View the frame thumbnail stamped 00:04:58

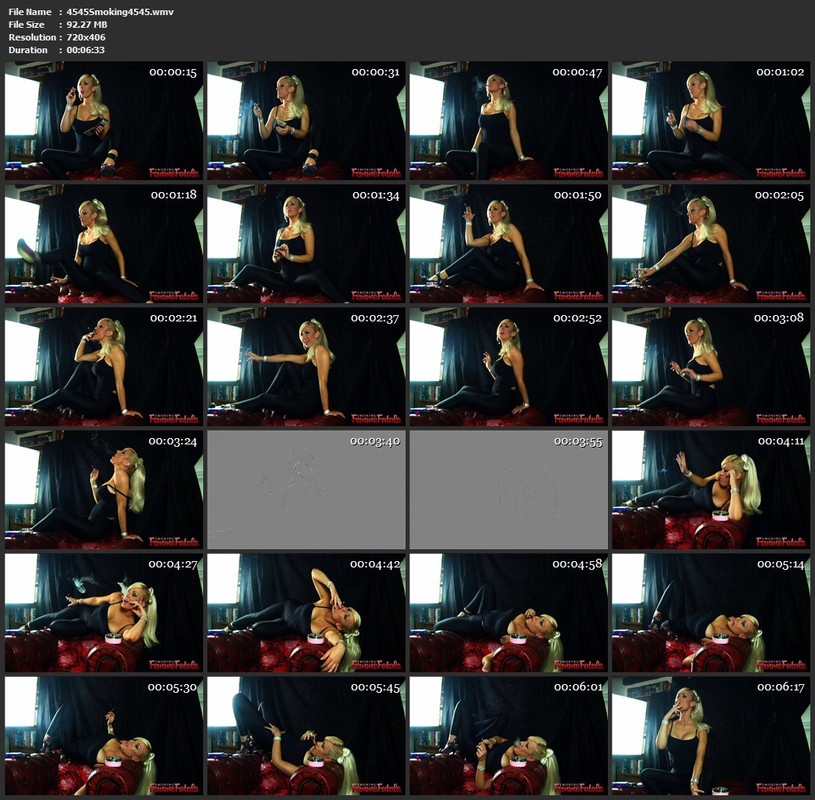508,613
